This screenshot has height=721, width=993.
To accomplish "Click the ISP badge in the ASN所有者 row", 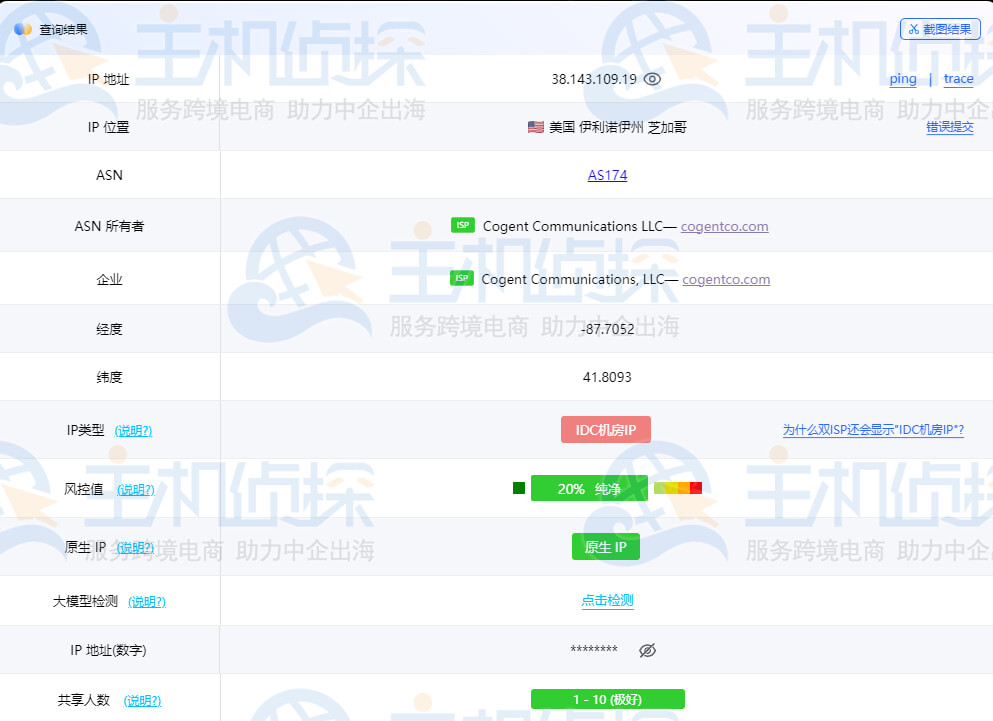I will [x=463, y=225].
